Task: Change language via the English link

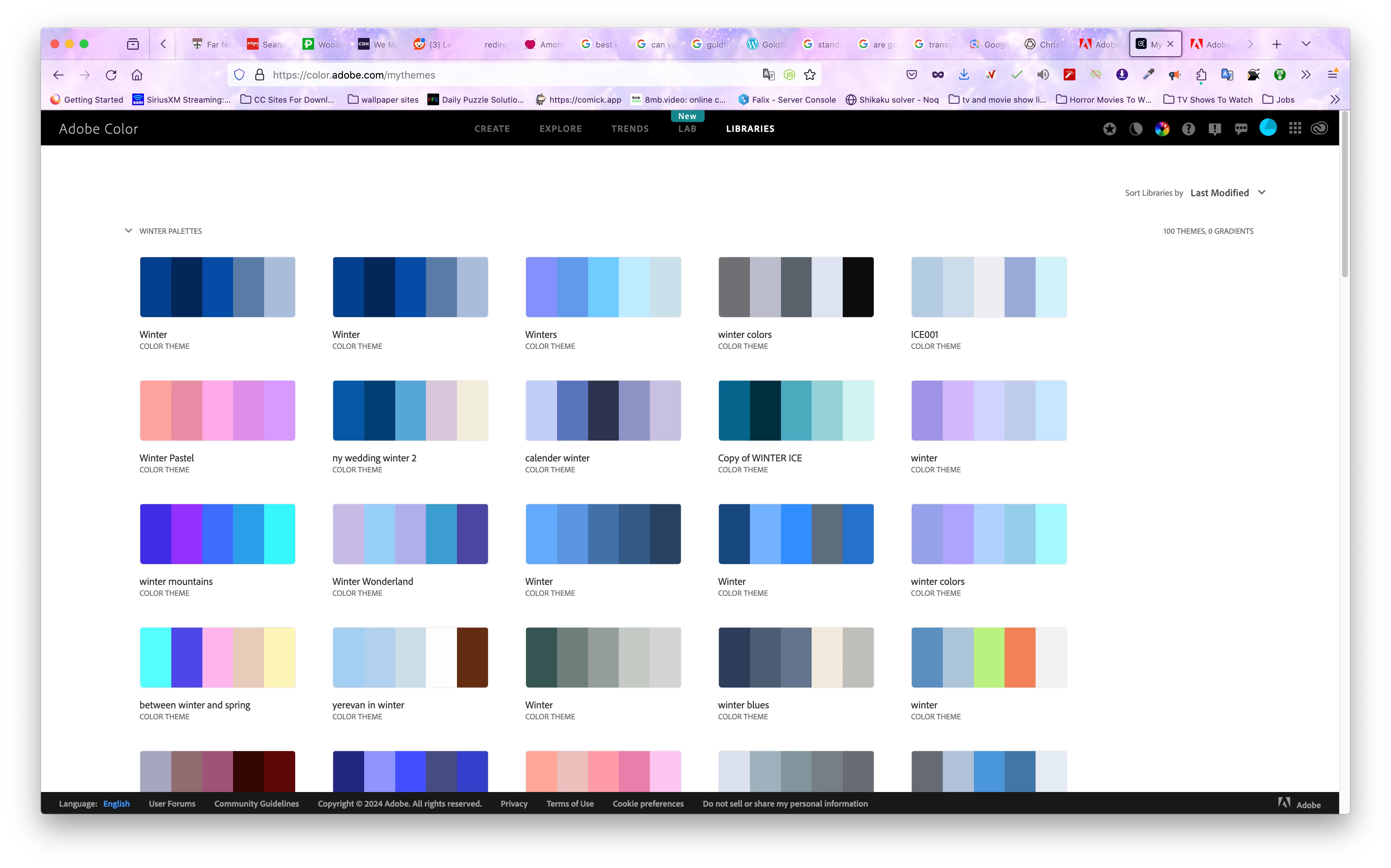Action: point(117,804)
